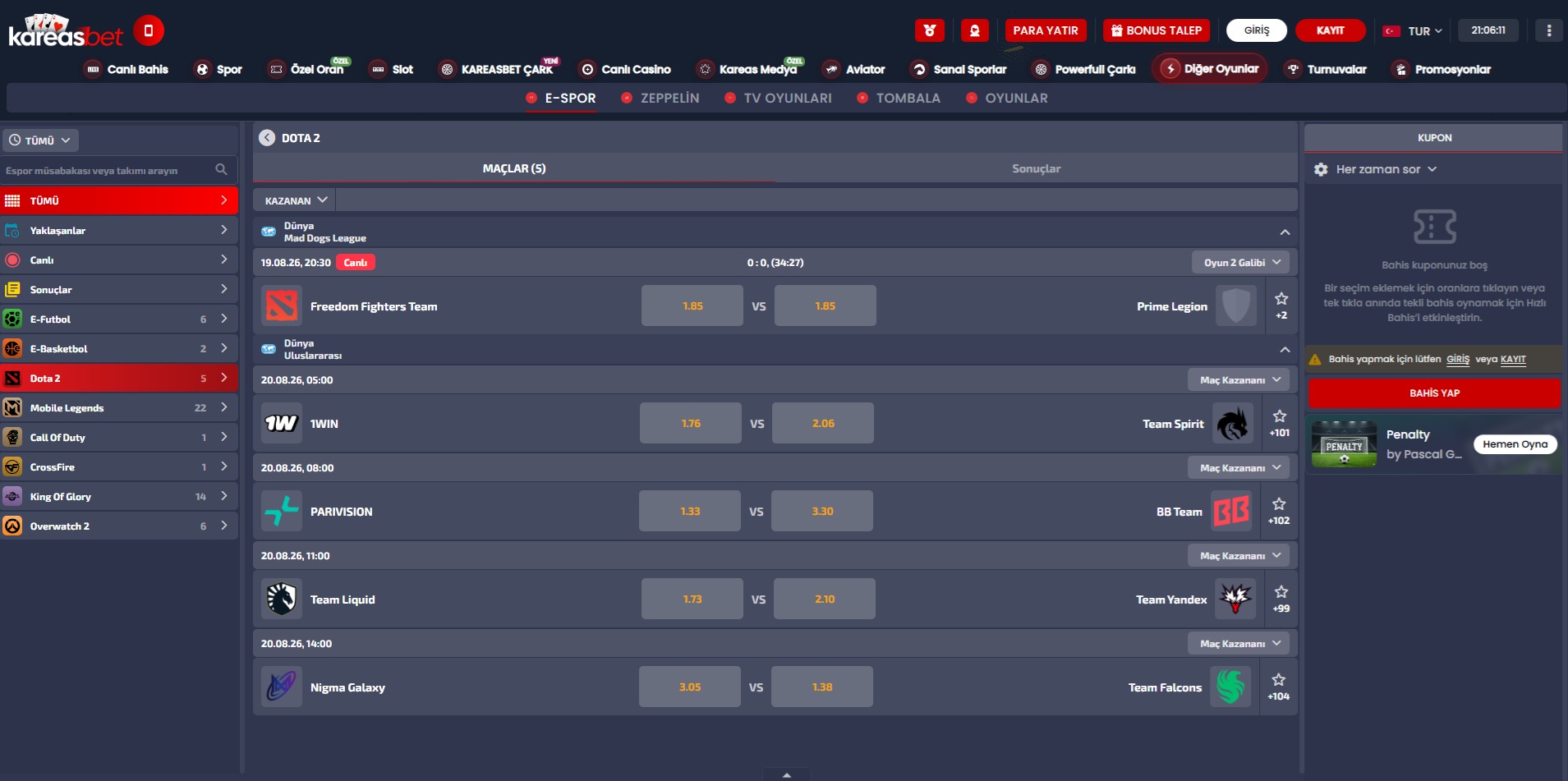This screenshot has height=781, width=1568.
Task: Click the Prime Legion shield logo
Action: (1236, 306)
